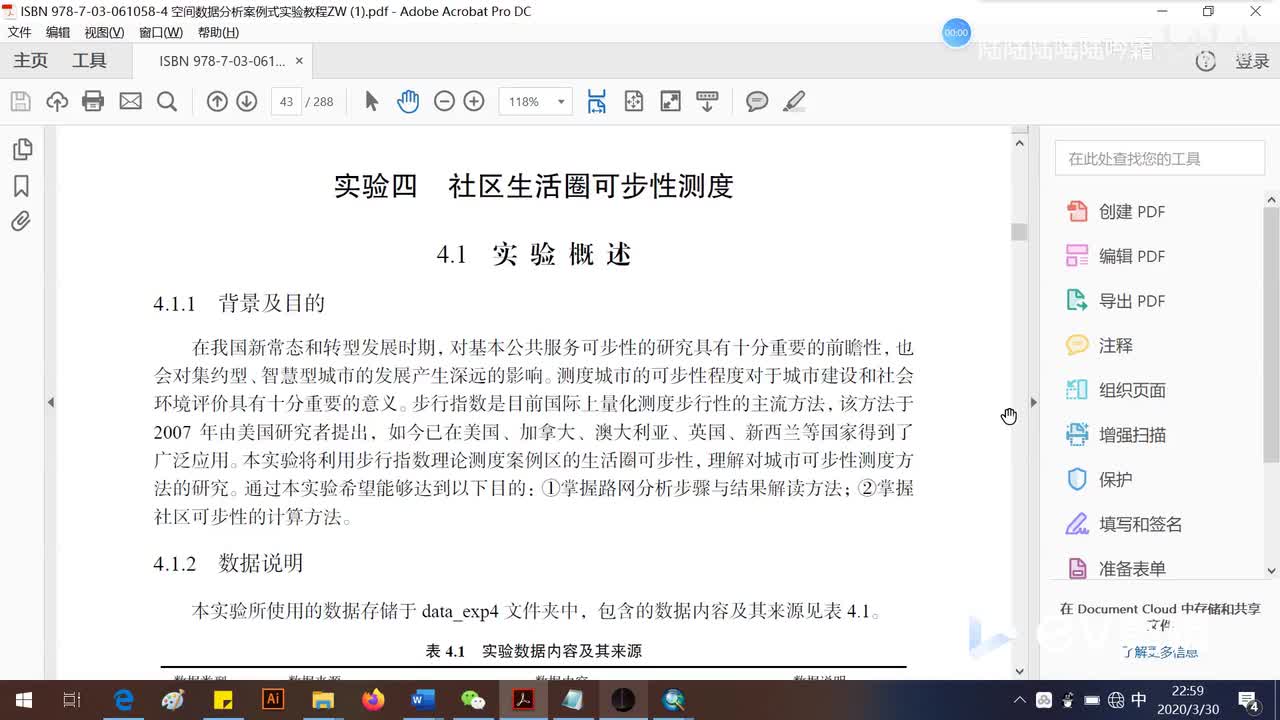
Task: Click the upload to cloud icon
Action: (x=57, y=101)
